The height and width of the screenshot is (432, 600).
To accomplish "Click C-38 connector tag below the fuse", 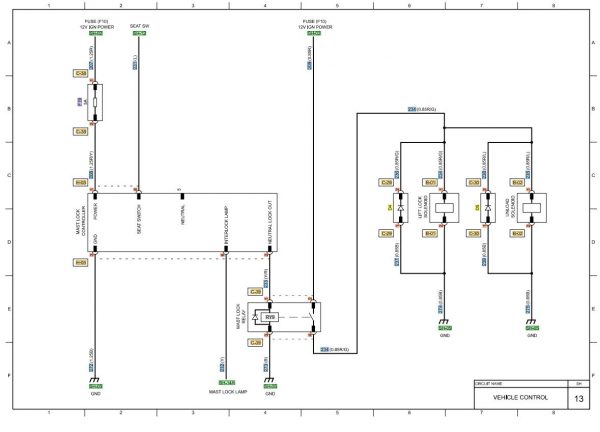I will pyautogui.click(x=80, y=132).
